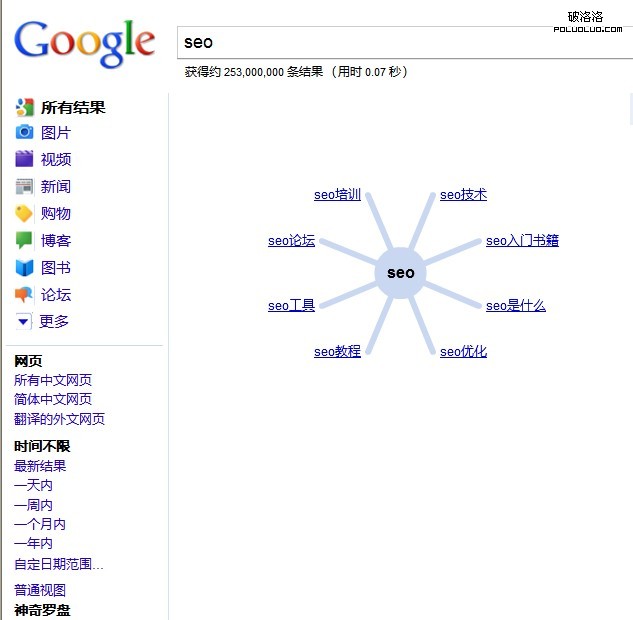This screenshot has width=633, height=620.
Task: Click the Google logo
Action: pos(84,43)
